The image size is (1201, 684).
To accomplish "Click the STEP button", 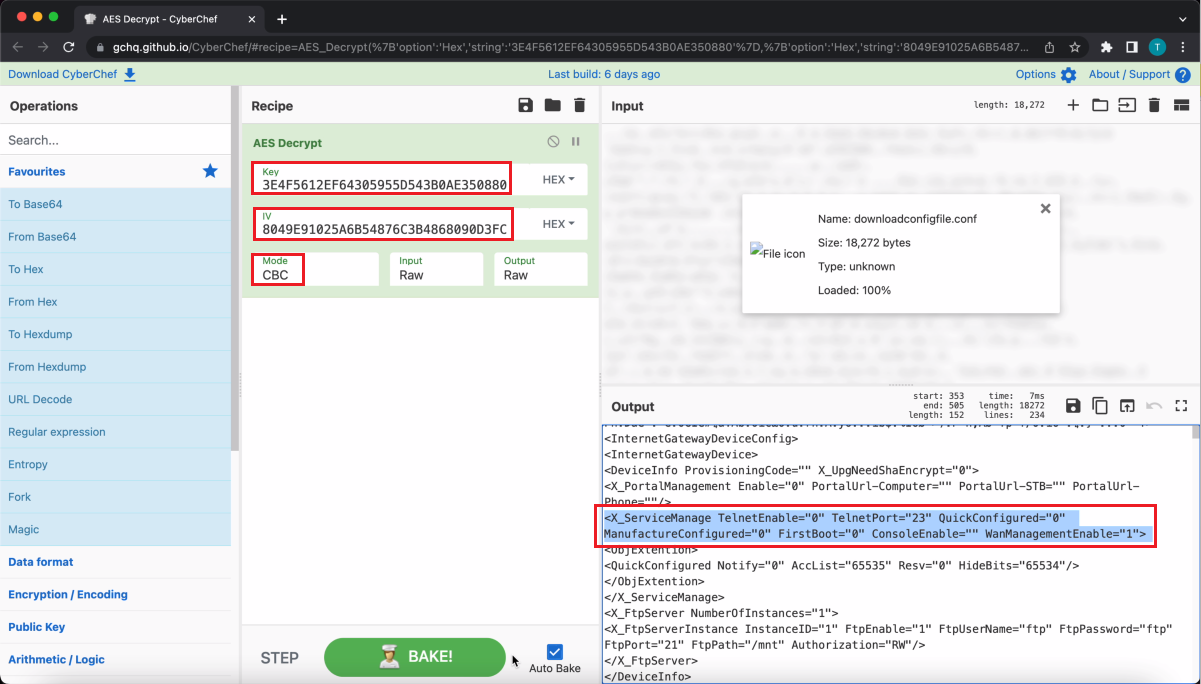I will (280, 658).
